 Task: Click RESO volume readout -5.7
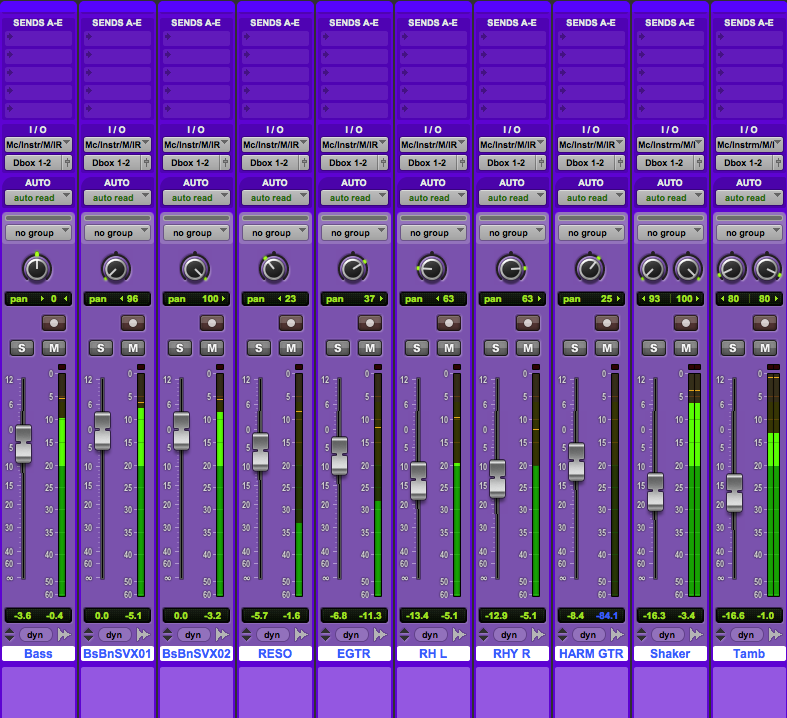point(259,616)
